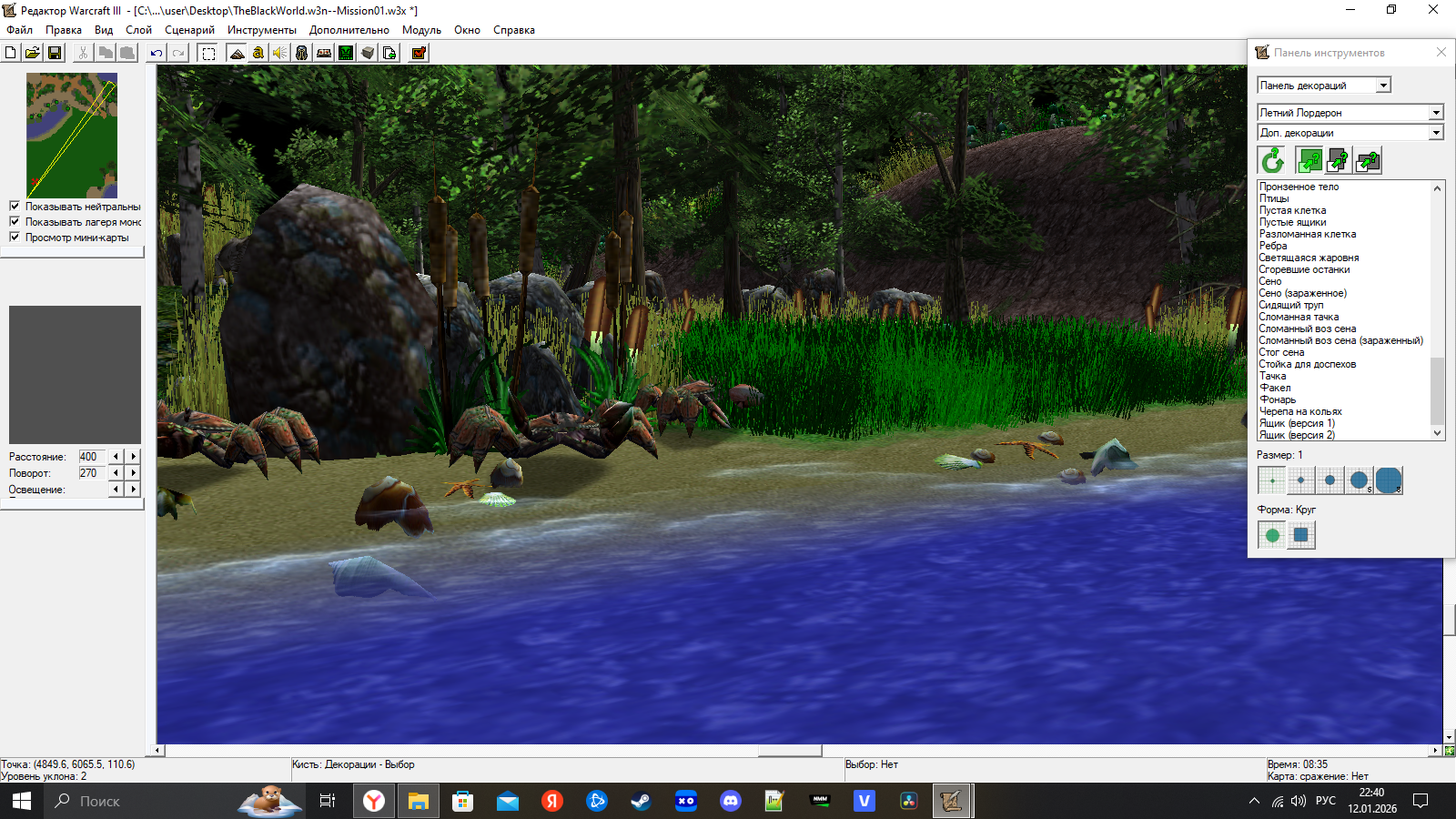The width and height of the screenshot is (1456, 819).
Task: Increase Поворот with right arrow
Action: [134, 473]
